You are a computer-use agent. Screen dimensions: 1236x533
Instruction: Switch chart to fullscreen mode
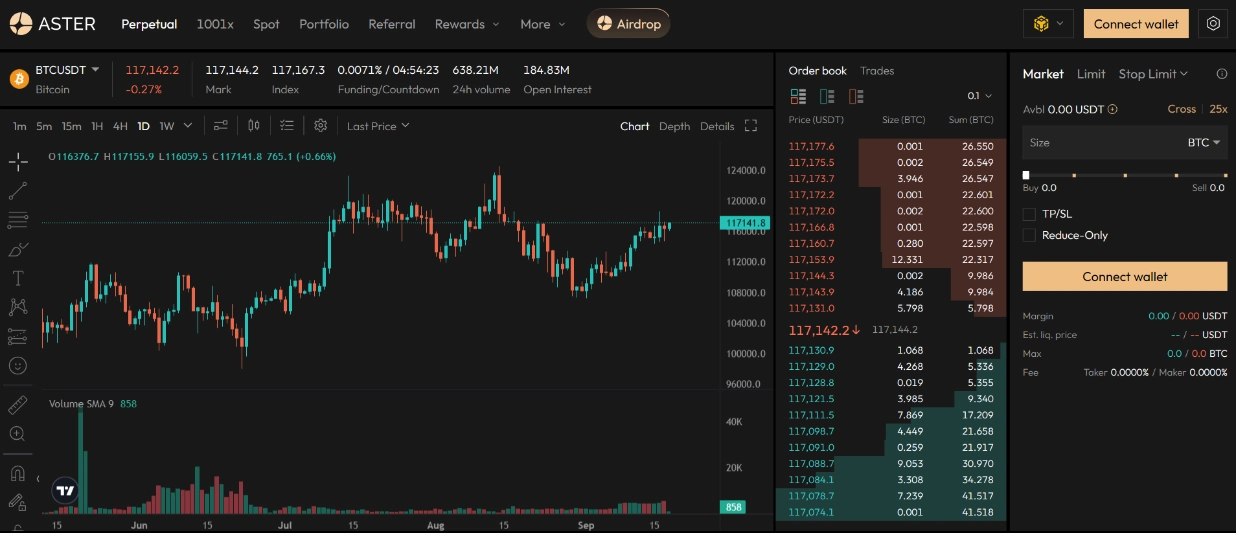click(752, 126)
